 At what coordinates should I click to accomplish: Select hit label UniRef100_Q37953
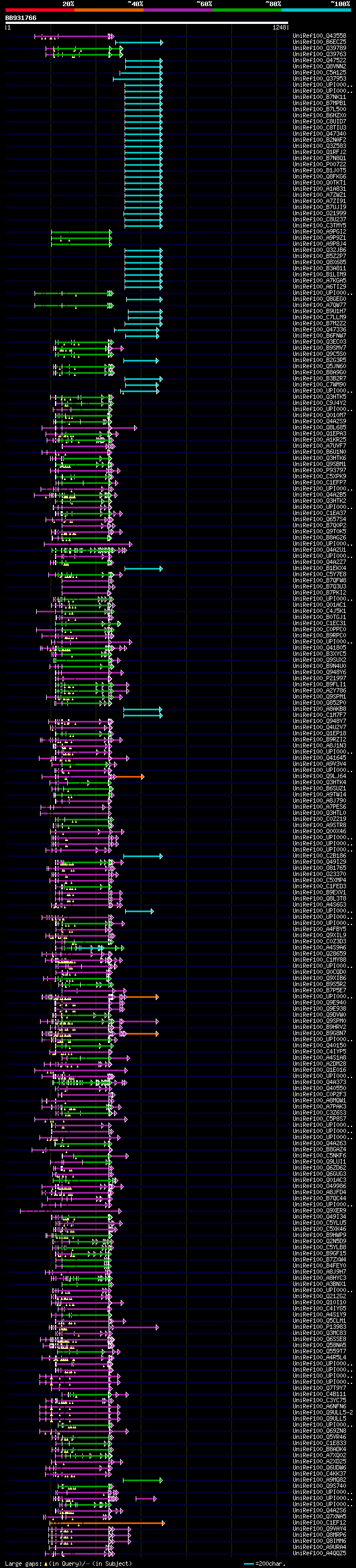tap(319, 78)
